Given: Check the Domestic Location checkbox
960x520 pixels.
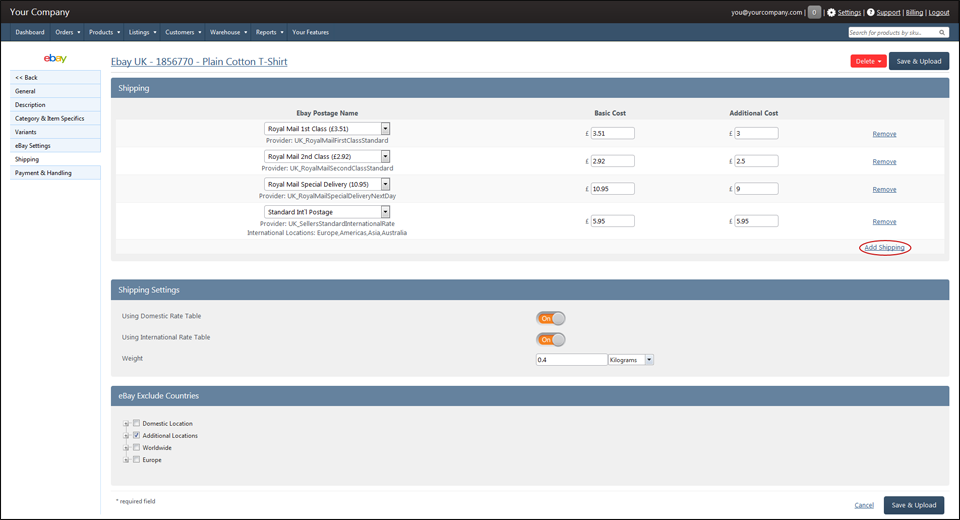Looking at the screenshot, I should 137,423.
